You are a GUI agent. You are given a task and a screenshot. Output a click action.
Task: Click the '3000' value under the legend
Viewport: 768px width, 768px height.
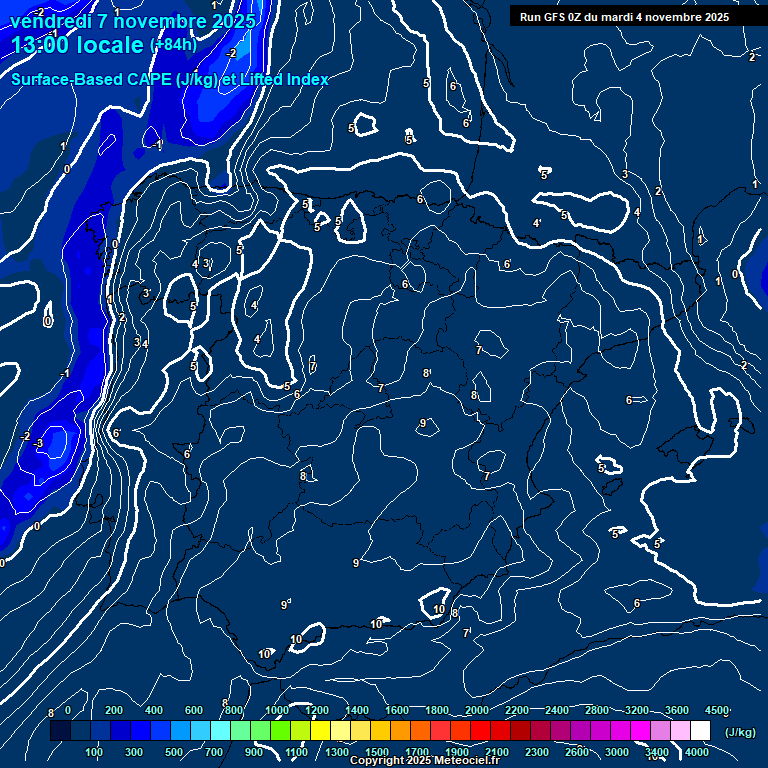(x=617, y=752)
